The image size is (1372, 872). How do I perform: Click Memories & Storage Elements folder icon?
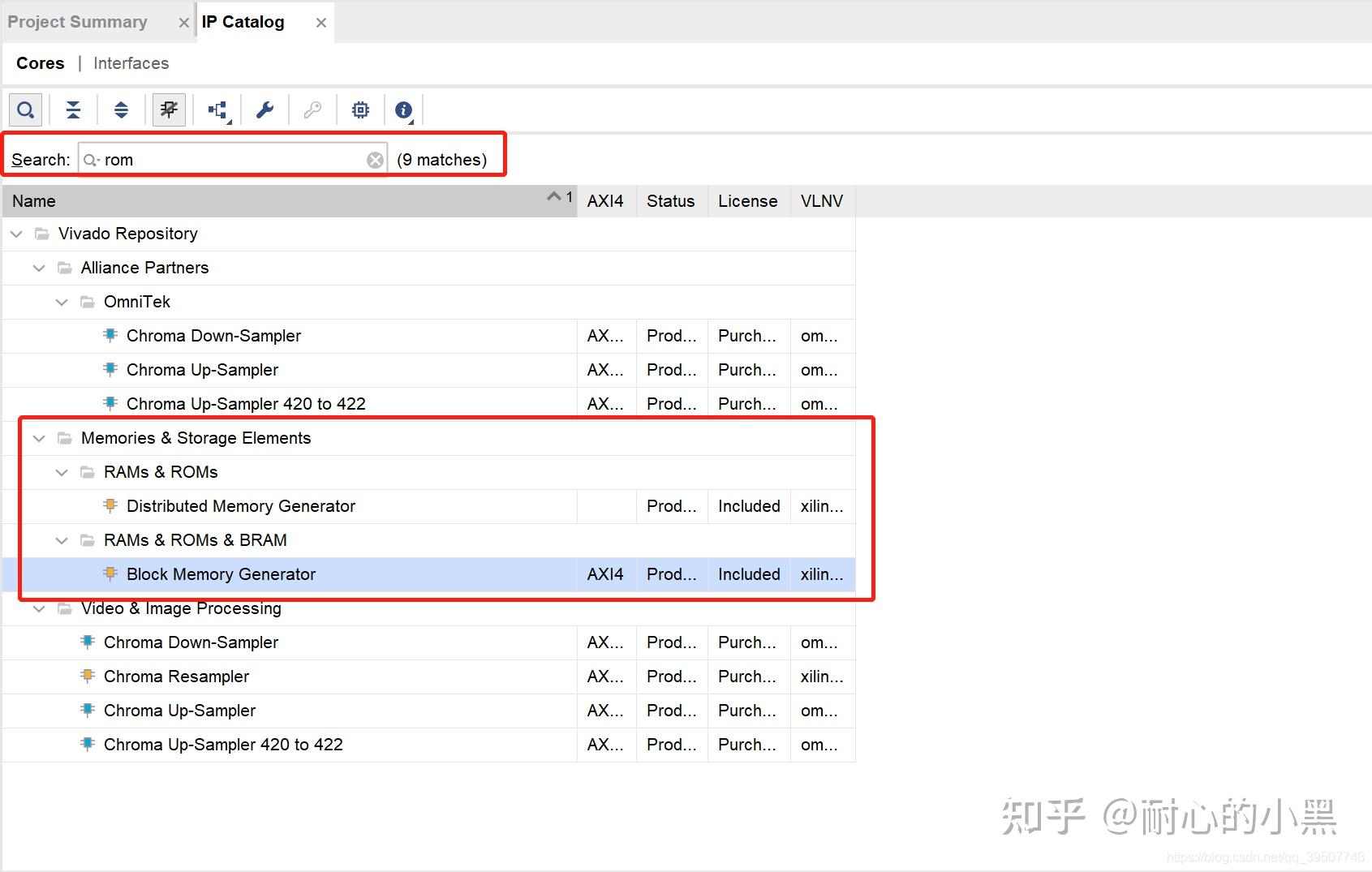pyautogui.click(x=64, y=438)
